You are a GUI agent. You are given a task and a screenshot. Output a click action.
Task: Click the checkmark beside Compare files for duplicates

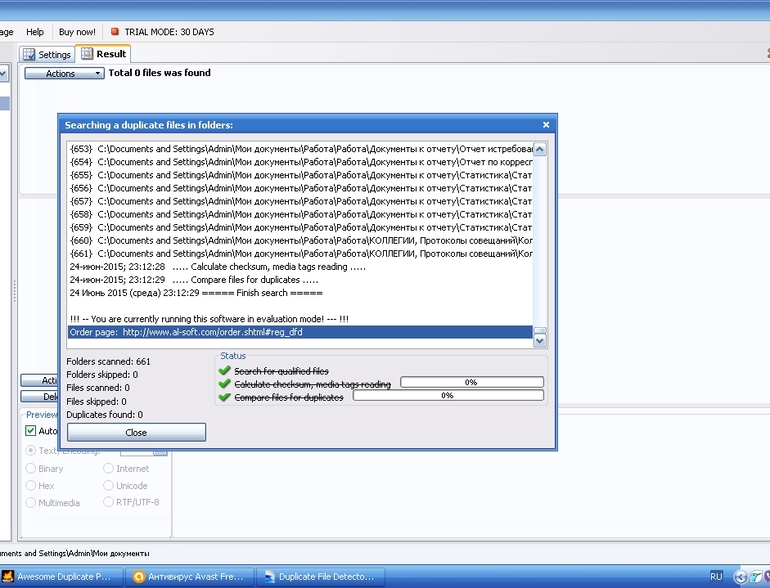point(225,397)
